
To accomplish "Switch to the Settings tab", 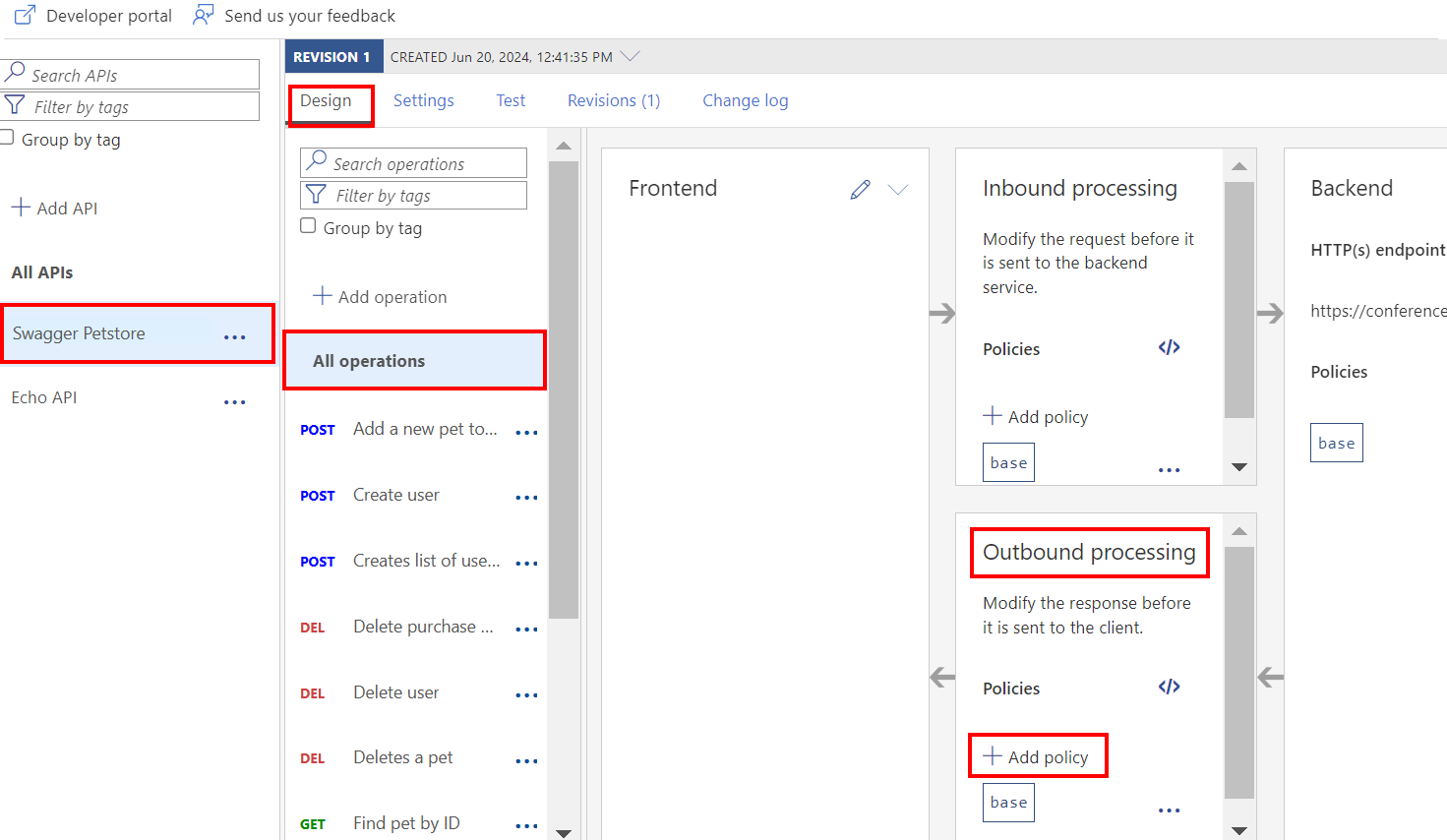I will [x=424, y=100].
